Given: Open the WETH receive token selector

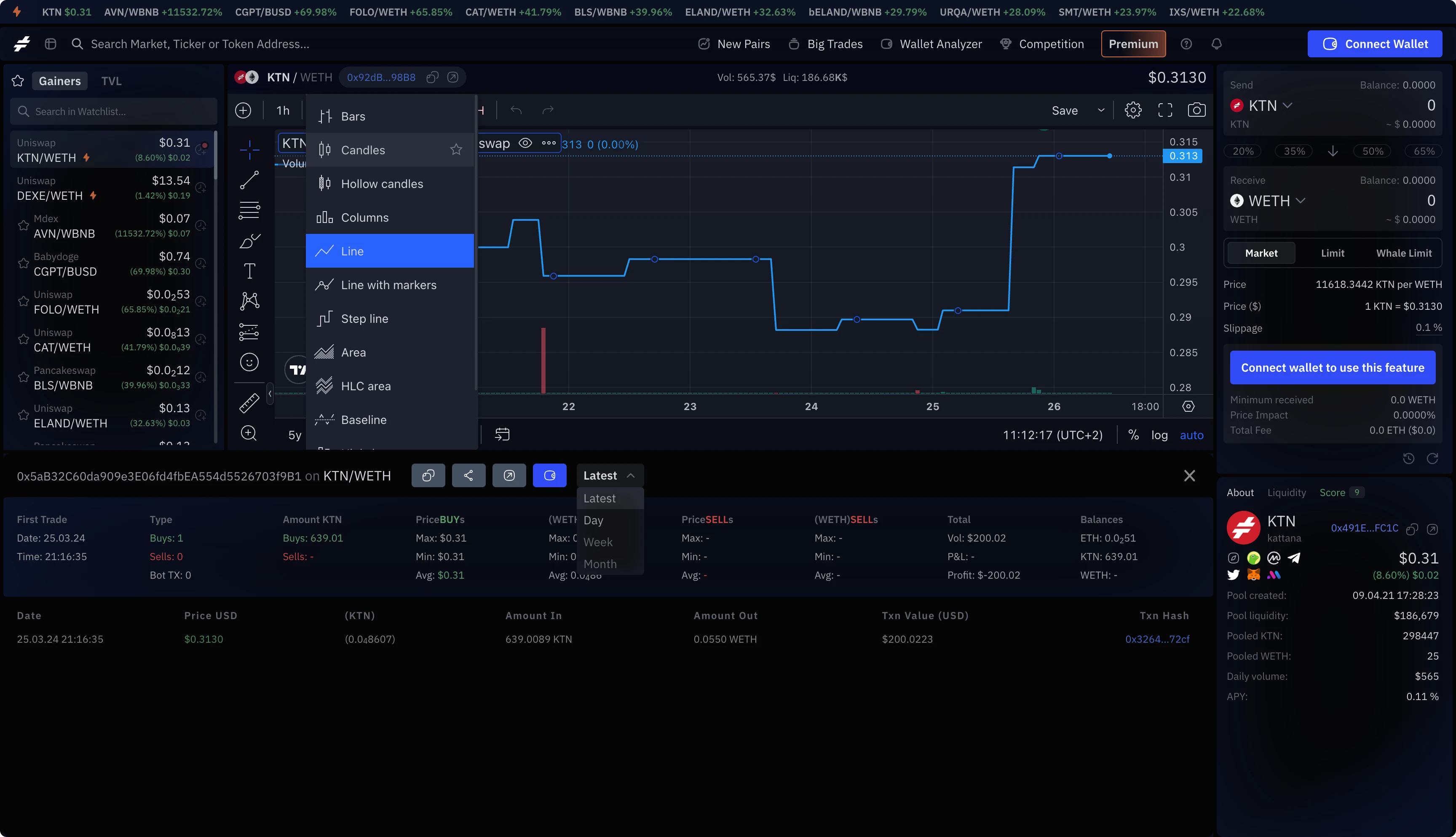Looking at the screenshot, I should click(1268, 201).
